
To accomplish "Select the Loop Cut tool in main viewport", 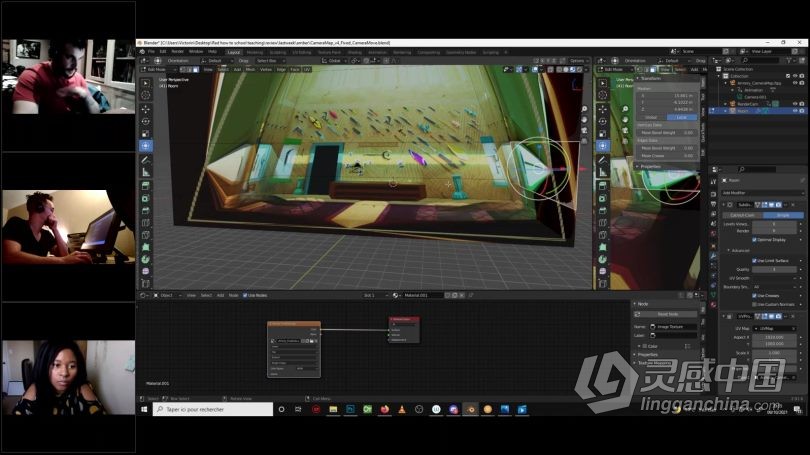I will 146,223.
